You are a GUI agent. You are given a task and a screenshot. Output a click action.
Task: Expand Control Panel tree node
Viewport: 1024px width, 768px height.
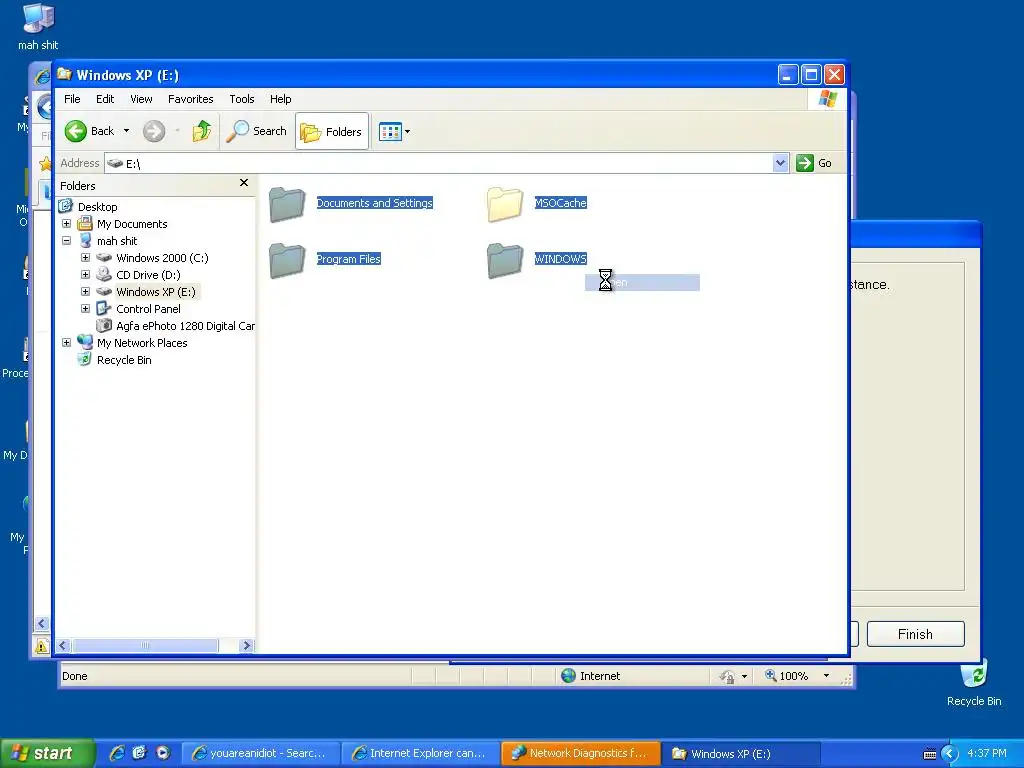pyautogui.click(x=86, y=309)
